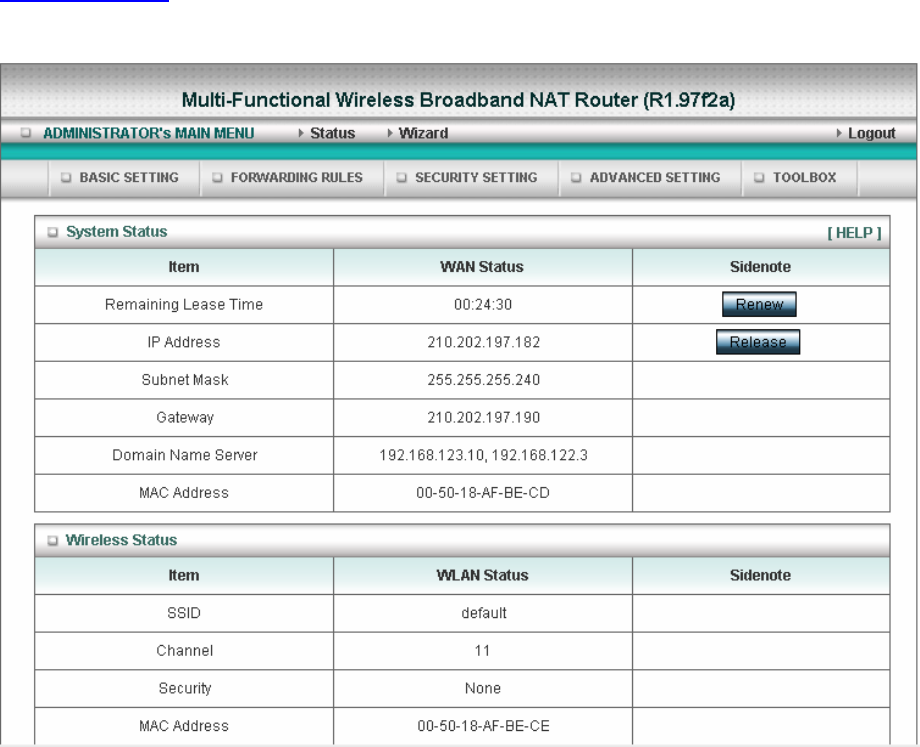
Task: Open the ADVANCED SETTING tab
Action: click(x=655, y=177)
